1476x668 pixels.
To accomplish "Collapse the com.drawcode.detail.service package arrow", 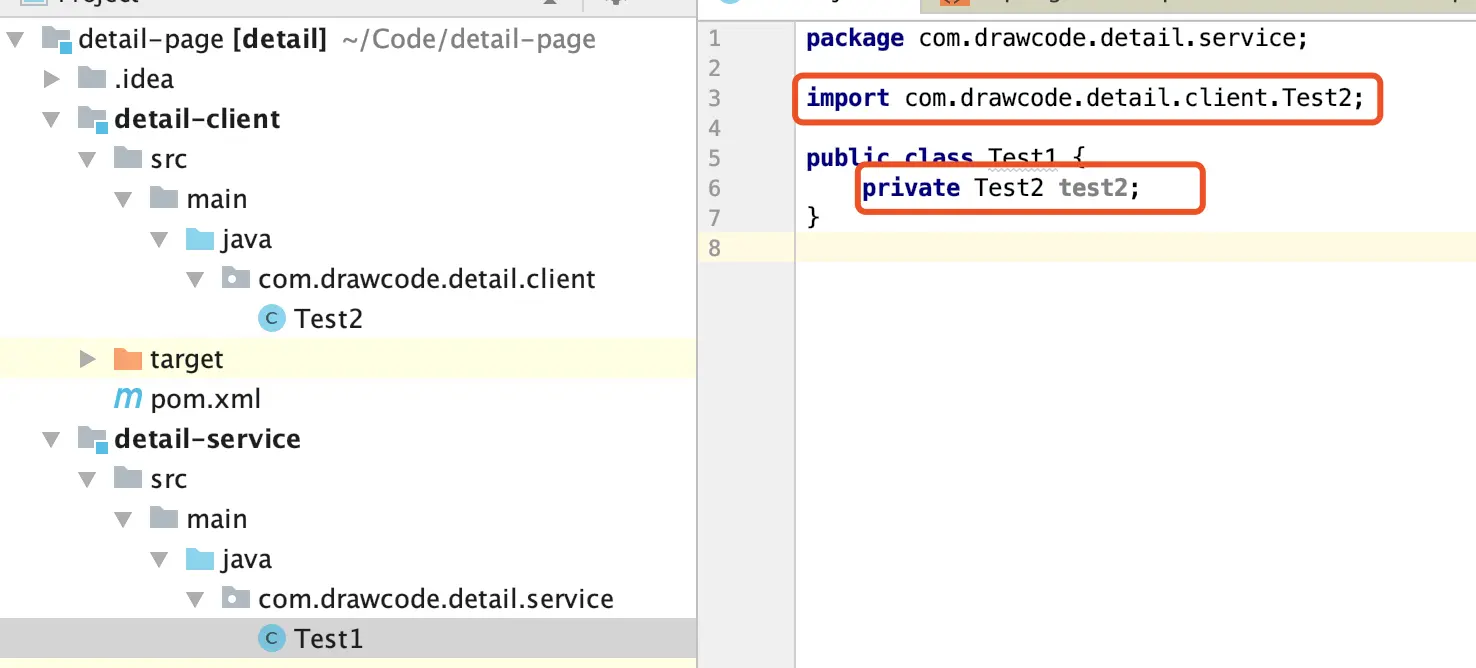I will 196,600.
